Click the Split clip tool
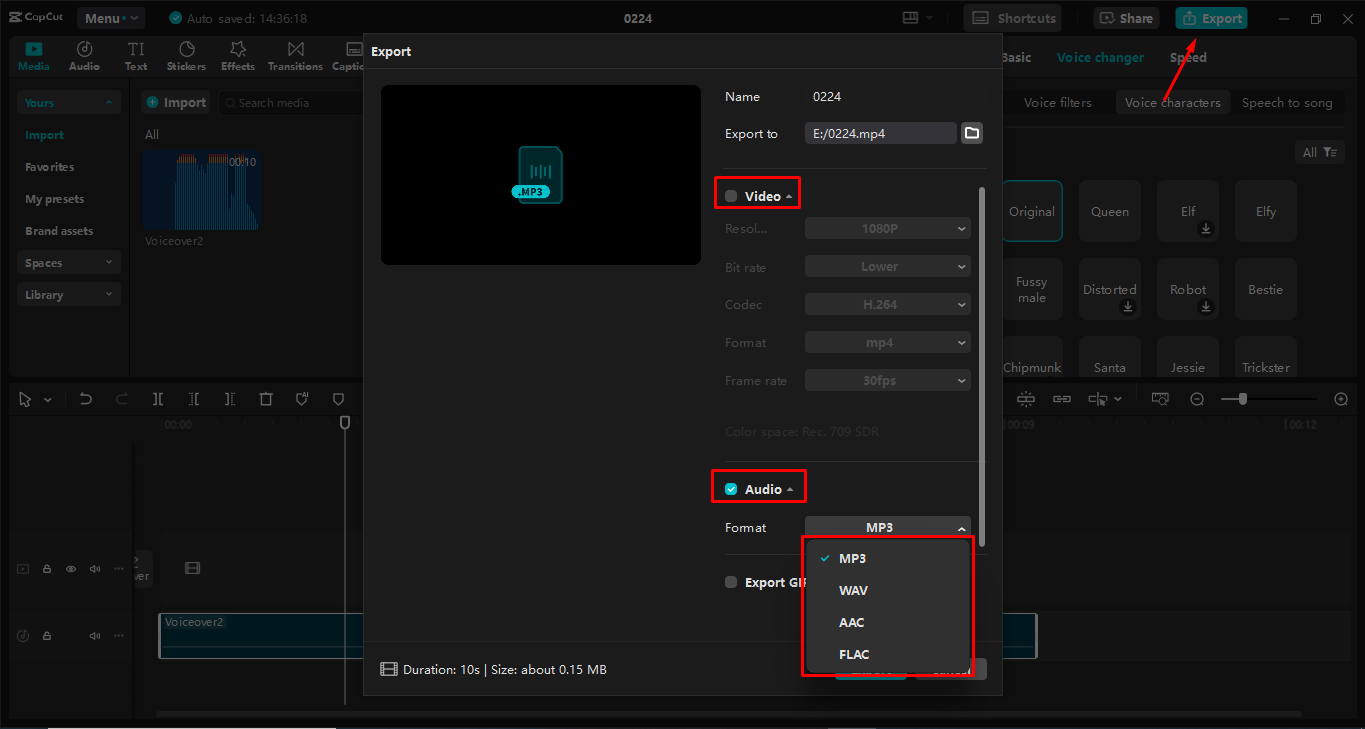 pos(158,399)
